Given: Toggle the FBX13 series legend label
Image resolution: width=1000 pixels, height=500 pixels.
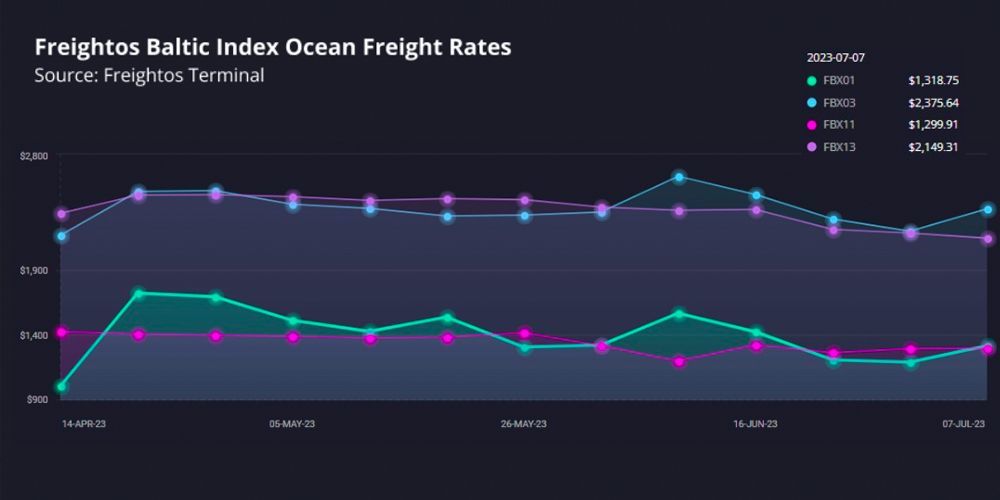Looking at the screenshot, I should pos(837,148).
